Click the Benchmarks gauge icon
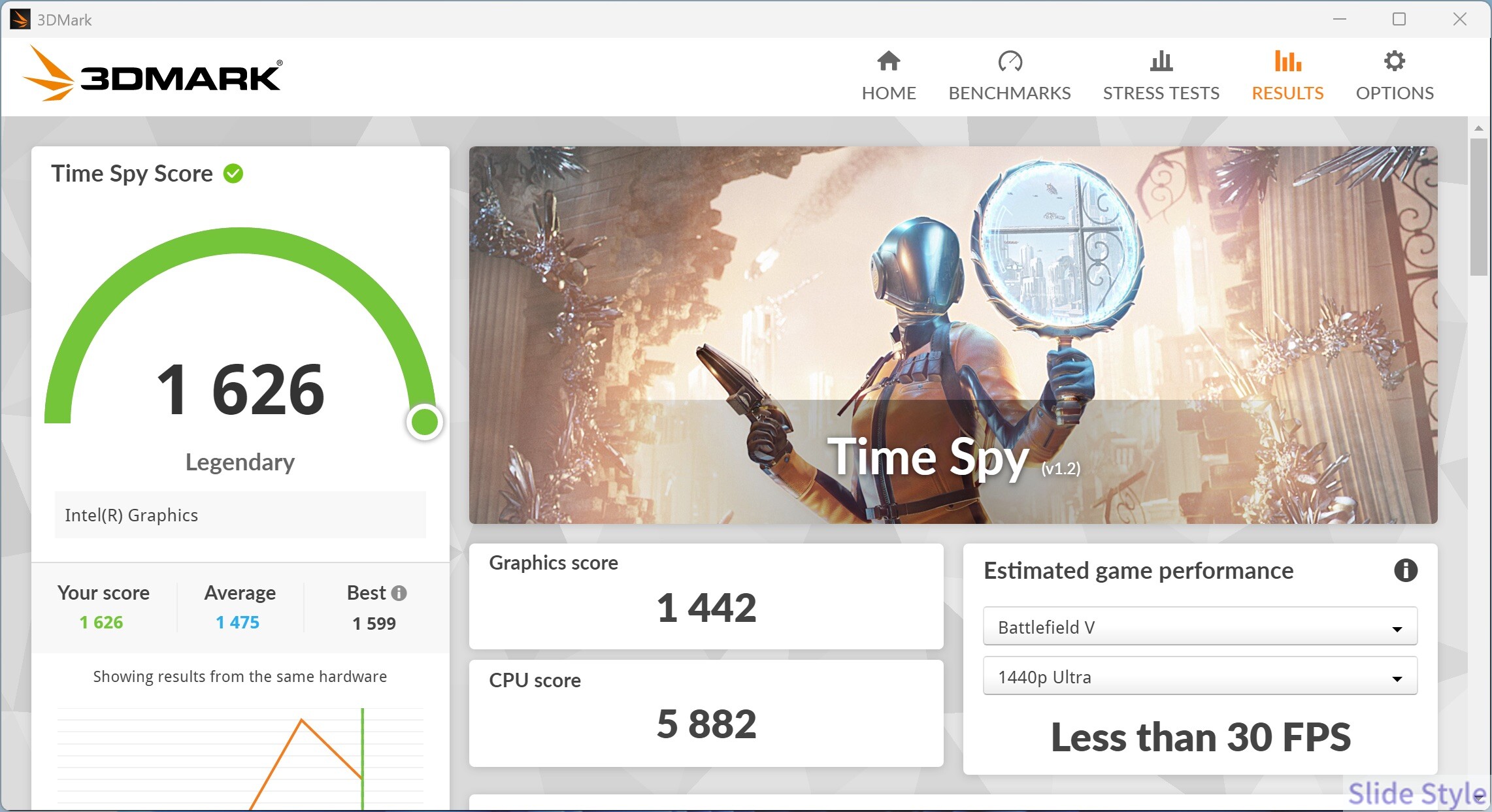1492x812 pixels. (1010, 61)
